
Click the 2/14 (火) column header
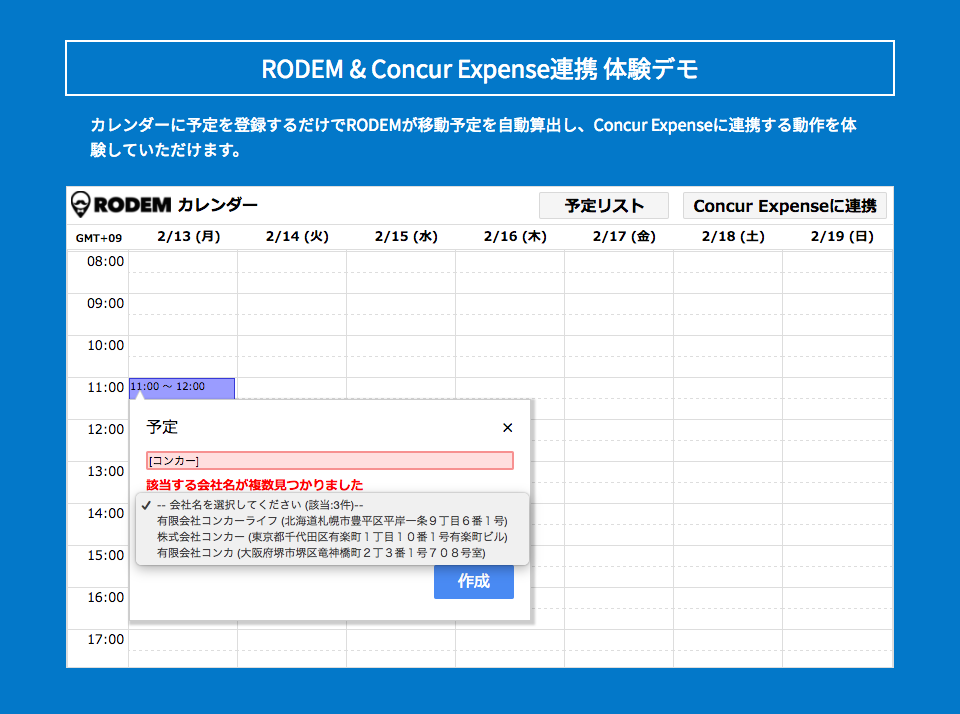[298, 236]
